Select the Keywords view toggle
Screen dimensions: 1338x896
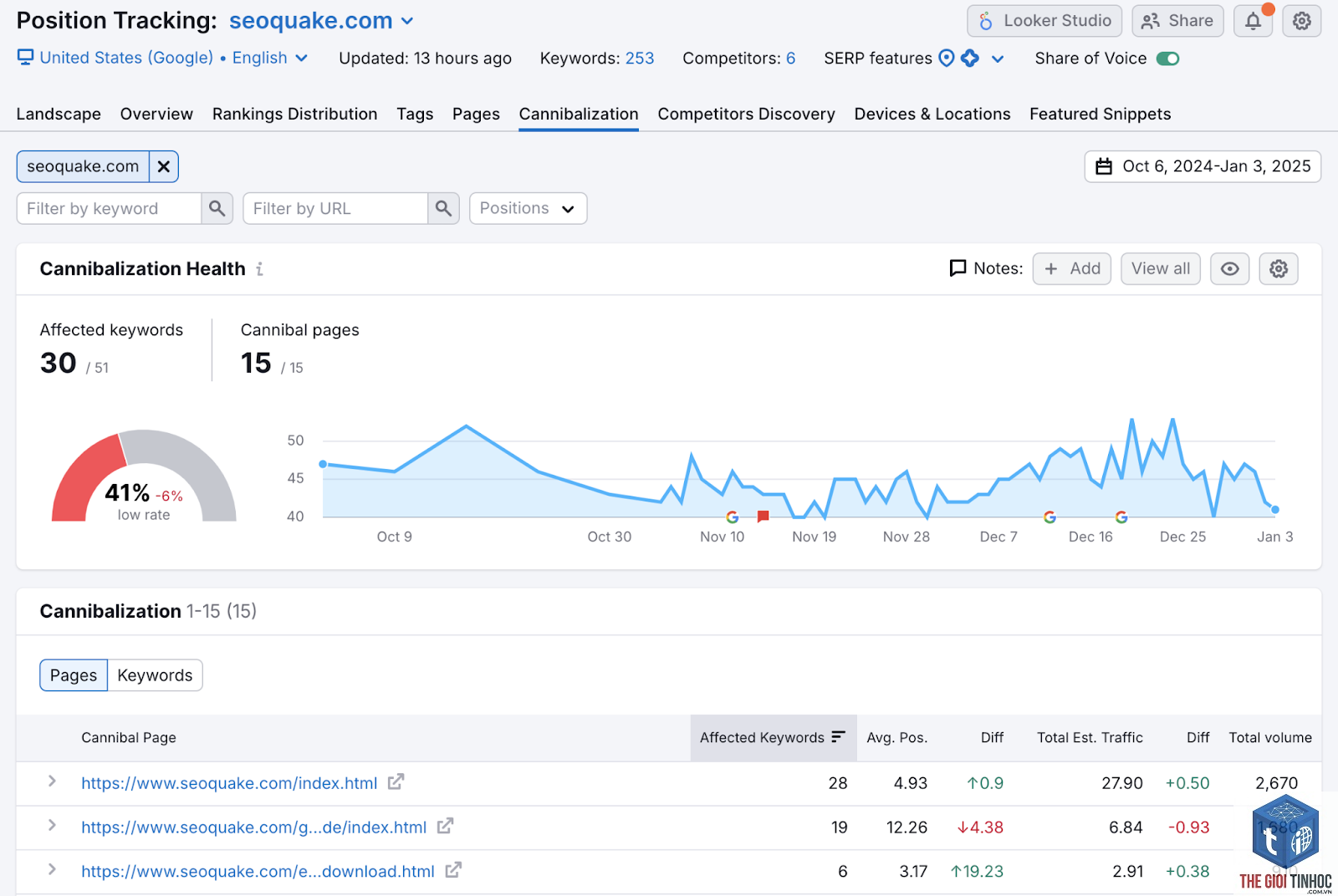coord(155,675)
